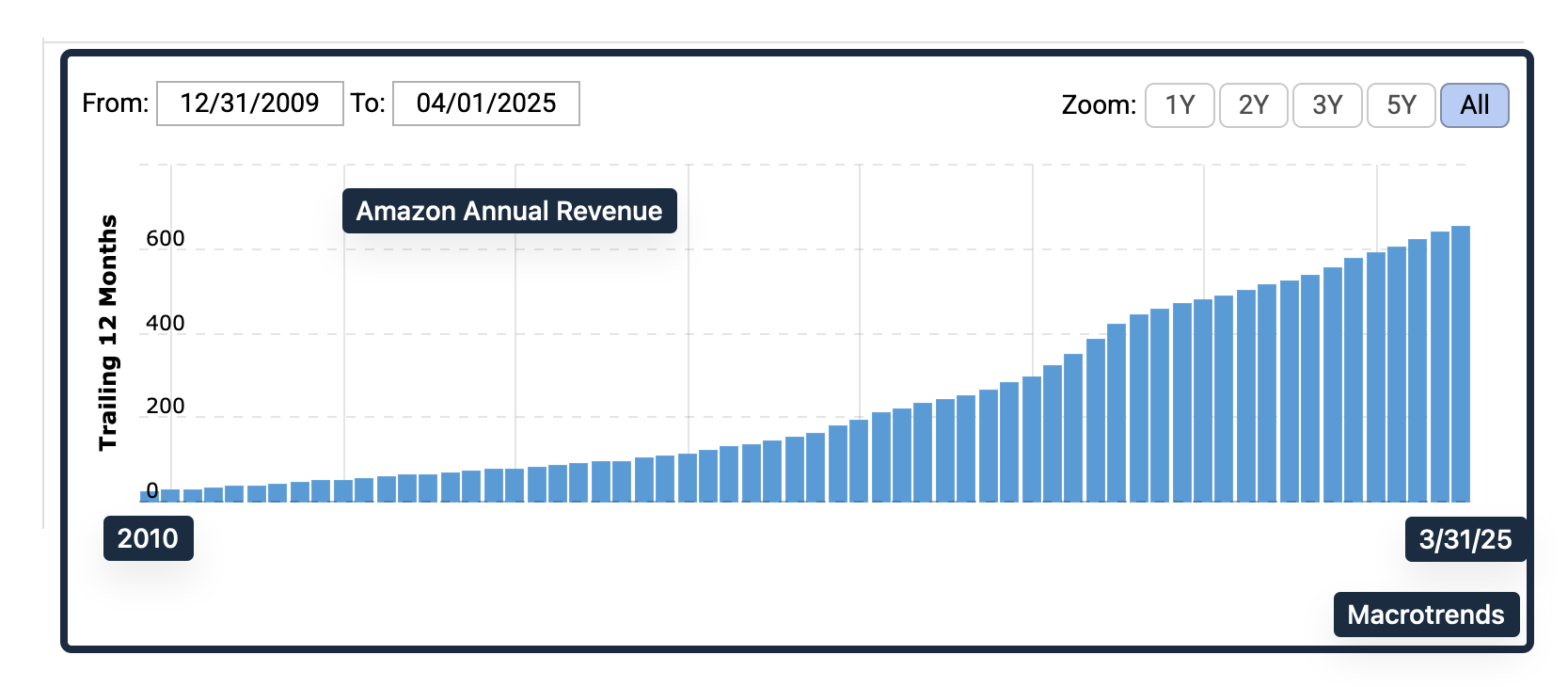Set zoom to 2Y
This screenshot has height=687, width=1568.
1254,104
